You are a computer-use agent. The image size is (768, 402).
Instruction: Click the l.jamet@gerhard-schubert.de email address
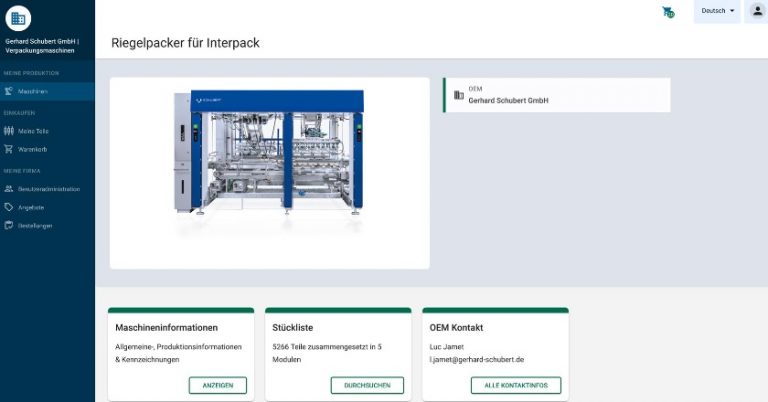(x=476, y=359)
